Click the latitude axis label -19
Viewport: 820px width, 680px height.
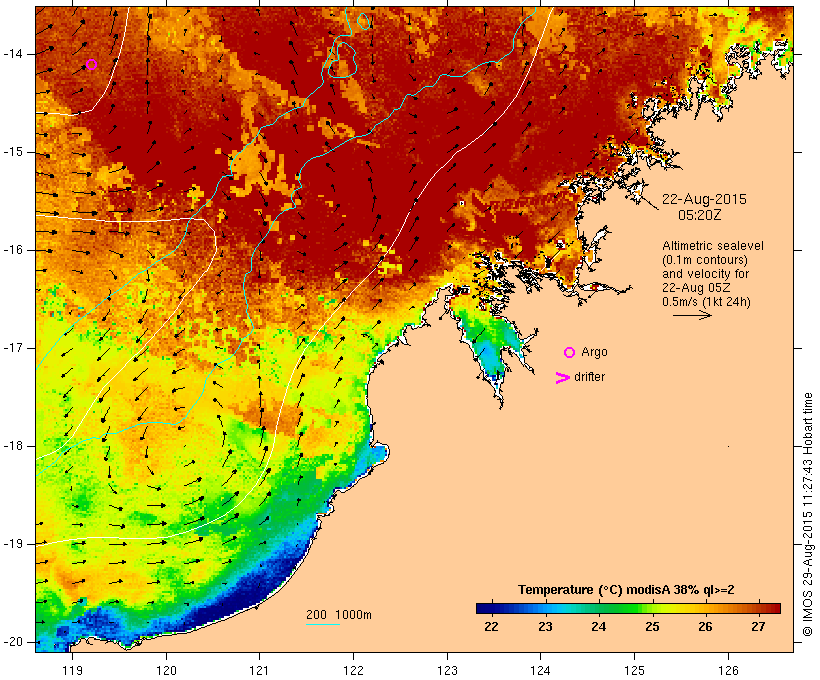click(12, 544)
